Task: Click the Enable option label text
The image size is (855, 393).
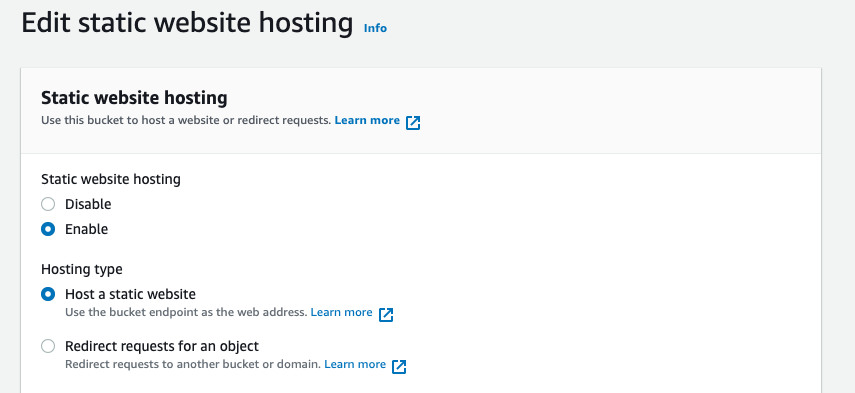Action: (86, 229)
